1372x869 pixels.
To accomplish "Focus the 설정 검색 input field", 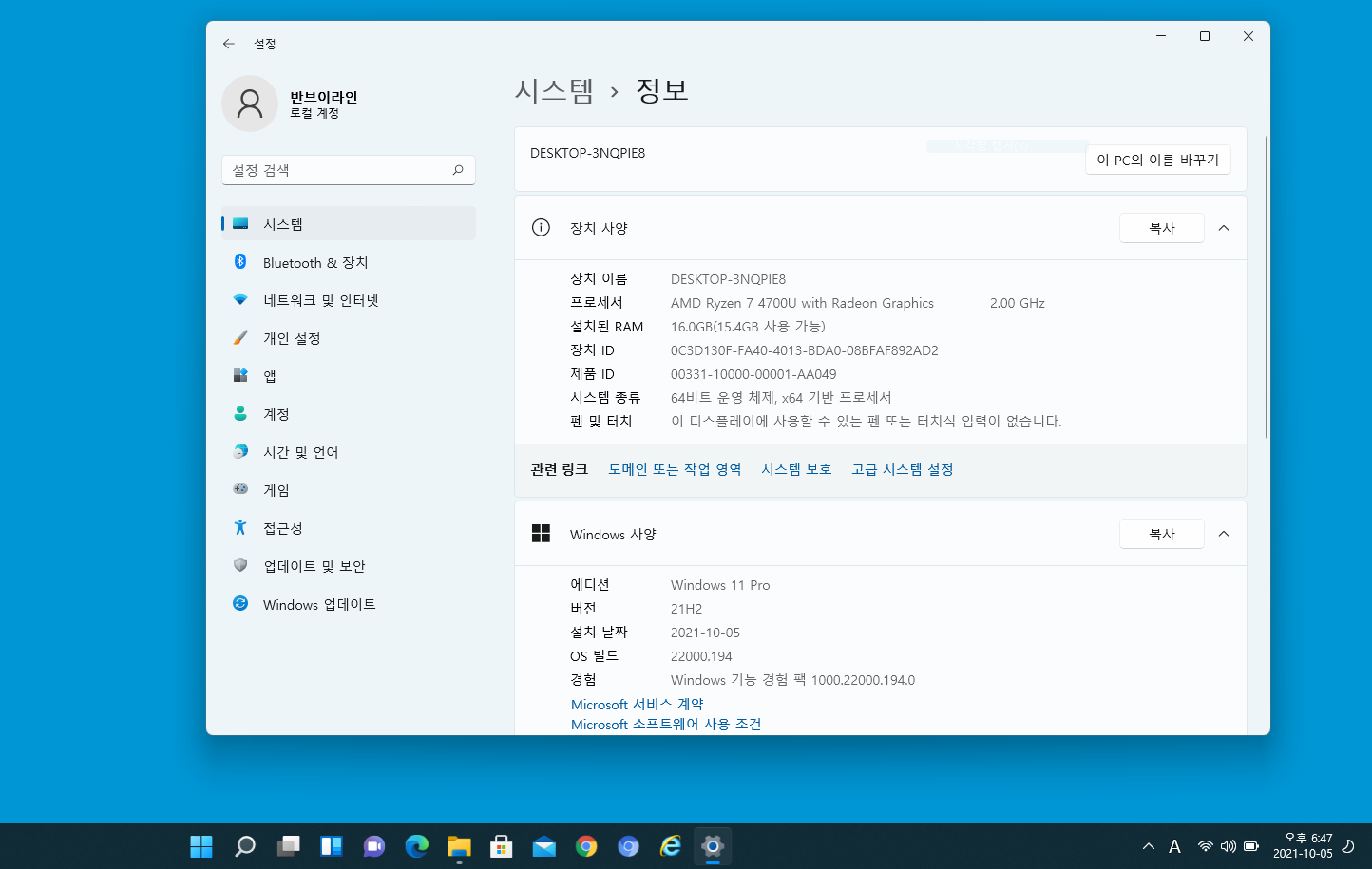I will 348,170.
